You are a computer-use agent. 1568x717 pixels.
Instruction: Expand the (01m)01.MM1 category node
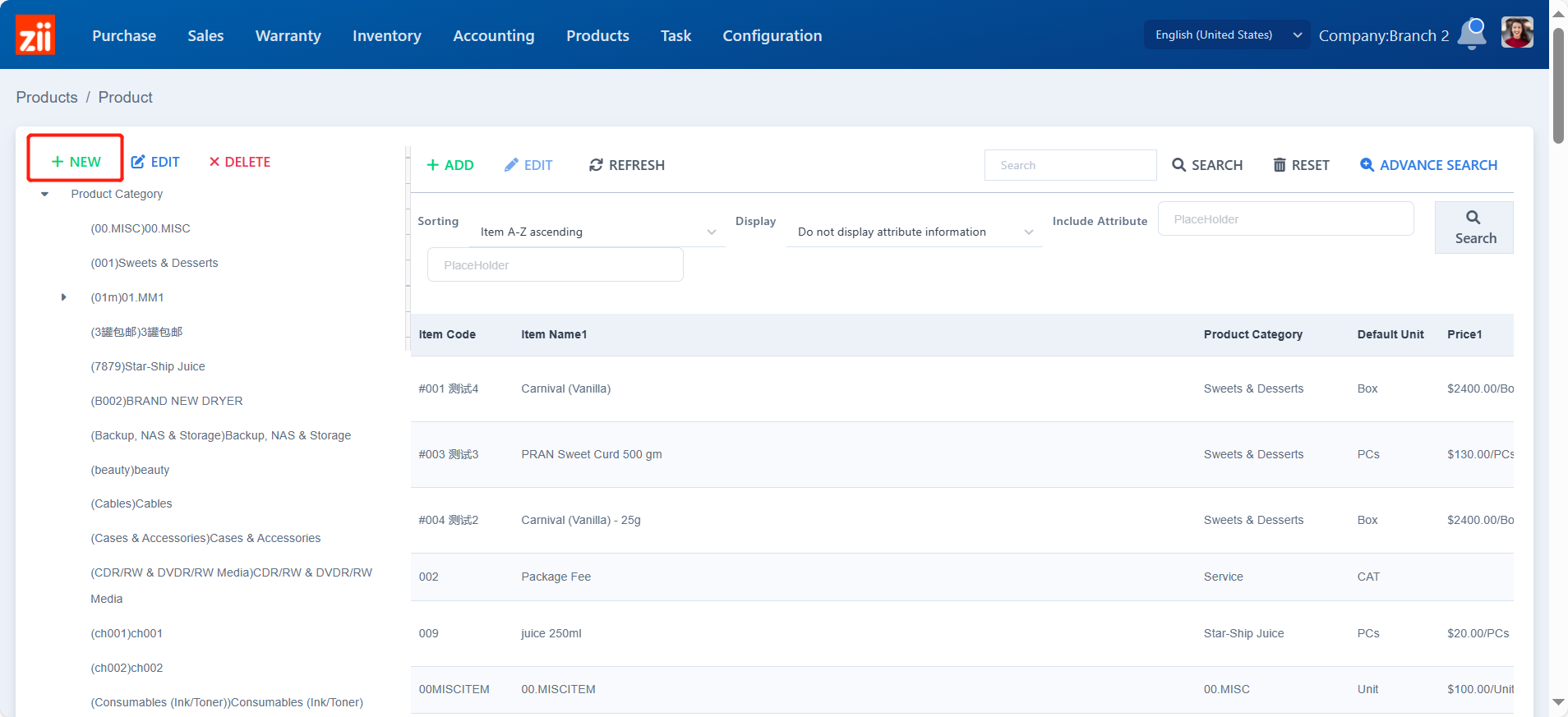[x=63, y=297]
